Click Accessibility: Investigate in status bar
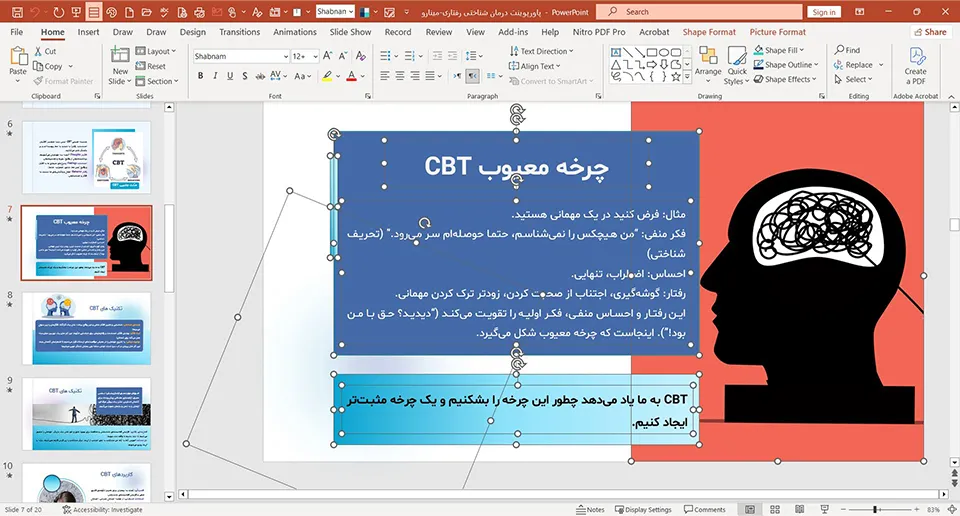The height and width of the screenshot is (516, 960). coord(102,509)
